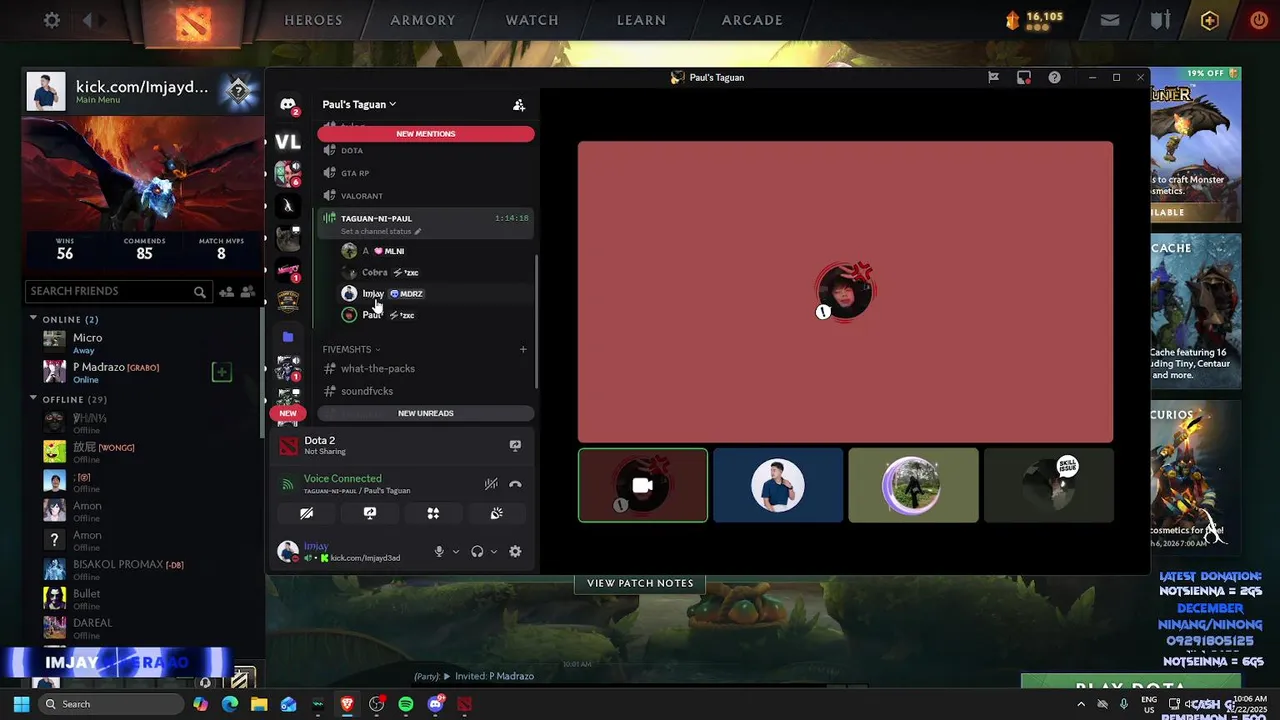The width and height of the screenshot is (1280, 720).
Task: Toggle noise suppression in voice panel
Action: [x=491, y=484]
